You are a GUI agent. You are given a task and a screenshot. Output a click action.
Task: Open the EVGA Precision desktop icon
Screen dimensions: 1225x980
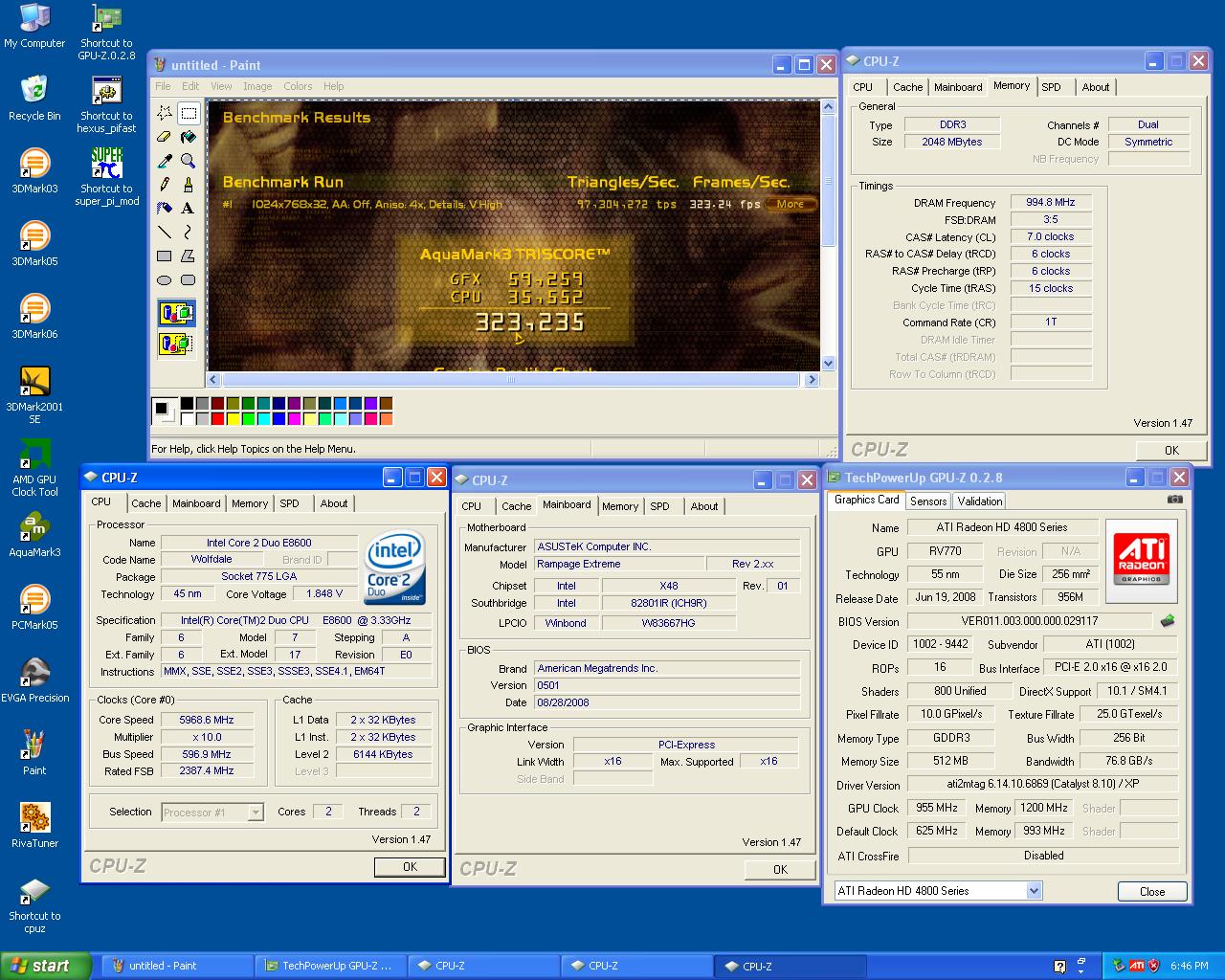[x=34, y=679]
